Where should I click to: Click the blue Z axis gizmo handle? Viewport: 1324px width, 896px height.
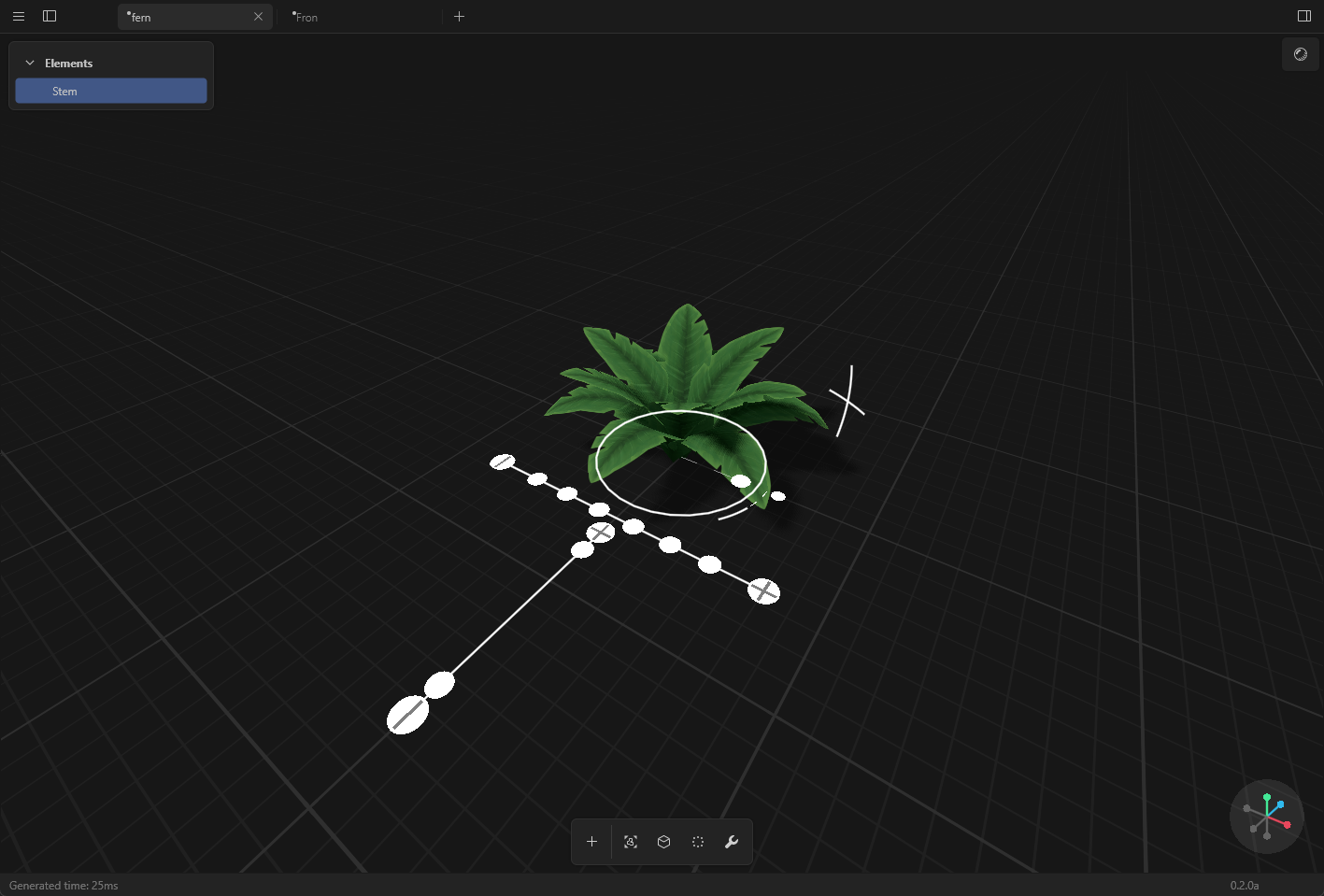click(x=1280, y=804)
